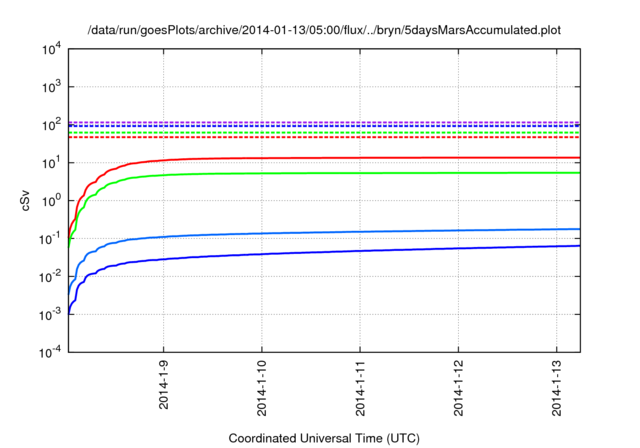640x448 pixels.
Task: Click the 10^-2 y-axis tick label
Action: pyautogui.click(x=50, y=277)
